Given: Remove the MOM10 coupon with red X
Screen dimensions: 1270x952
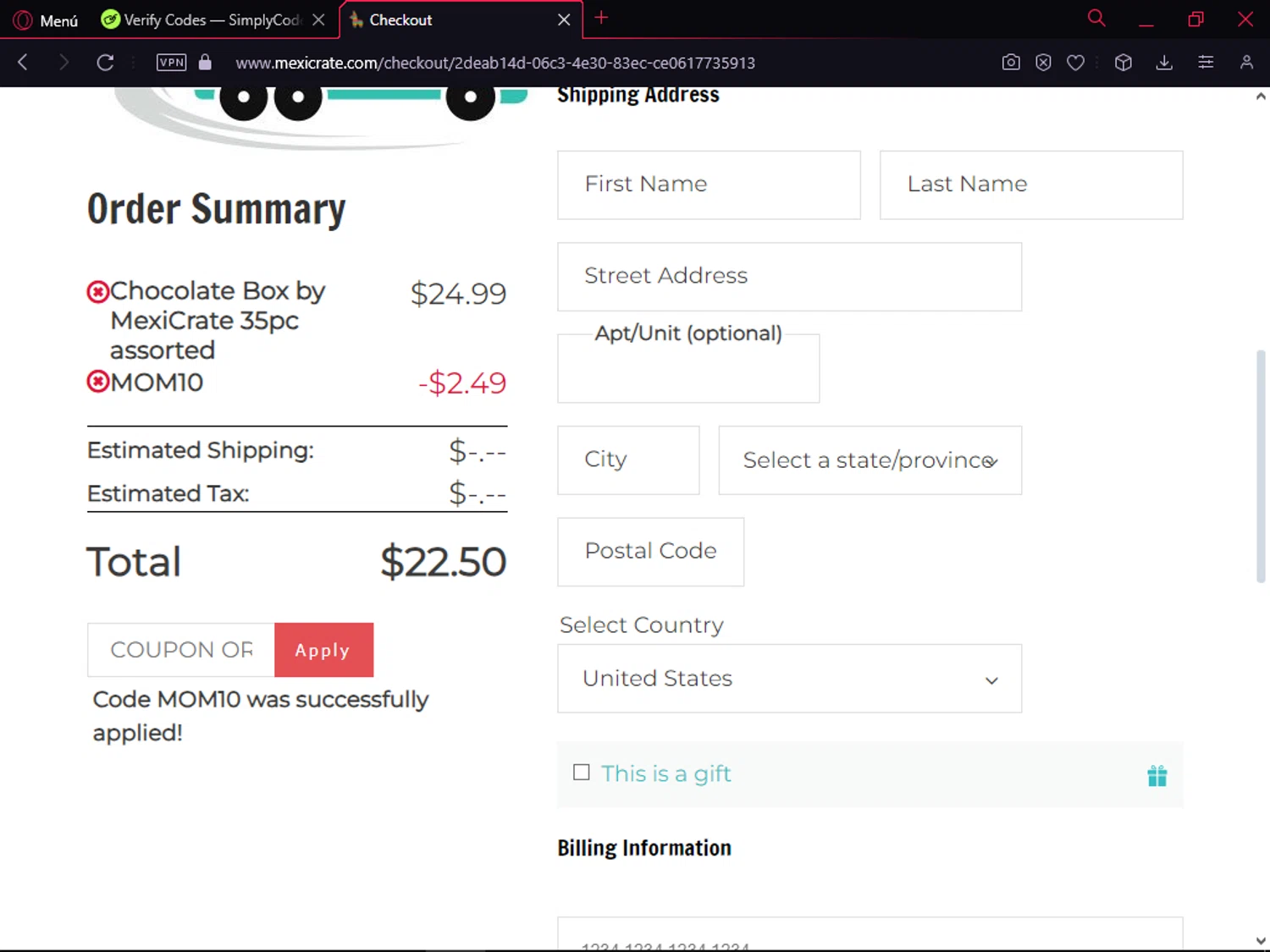Looking at the screenshot, I should [x=98, y=382].
